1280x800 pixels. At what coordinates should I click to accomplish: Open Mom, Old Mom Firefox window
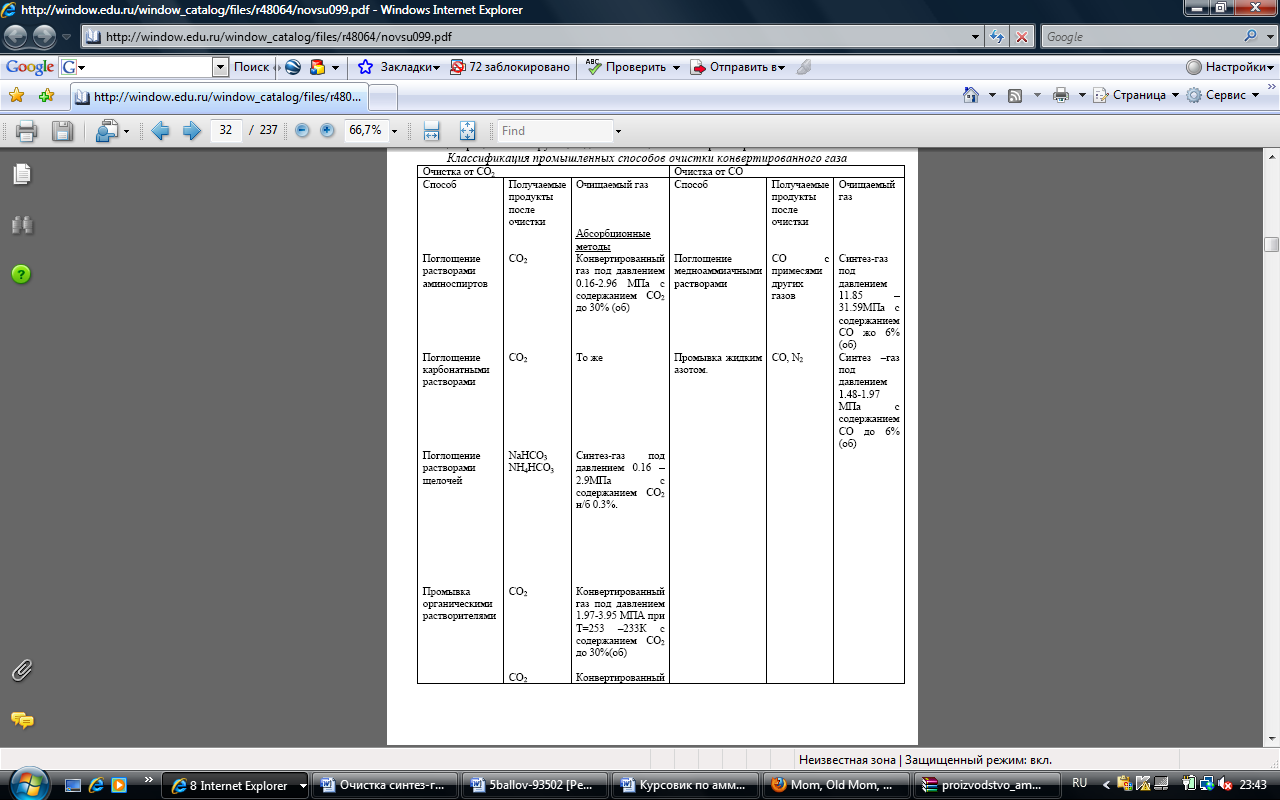pyautogui.click(x=836, y=785)
